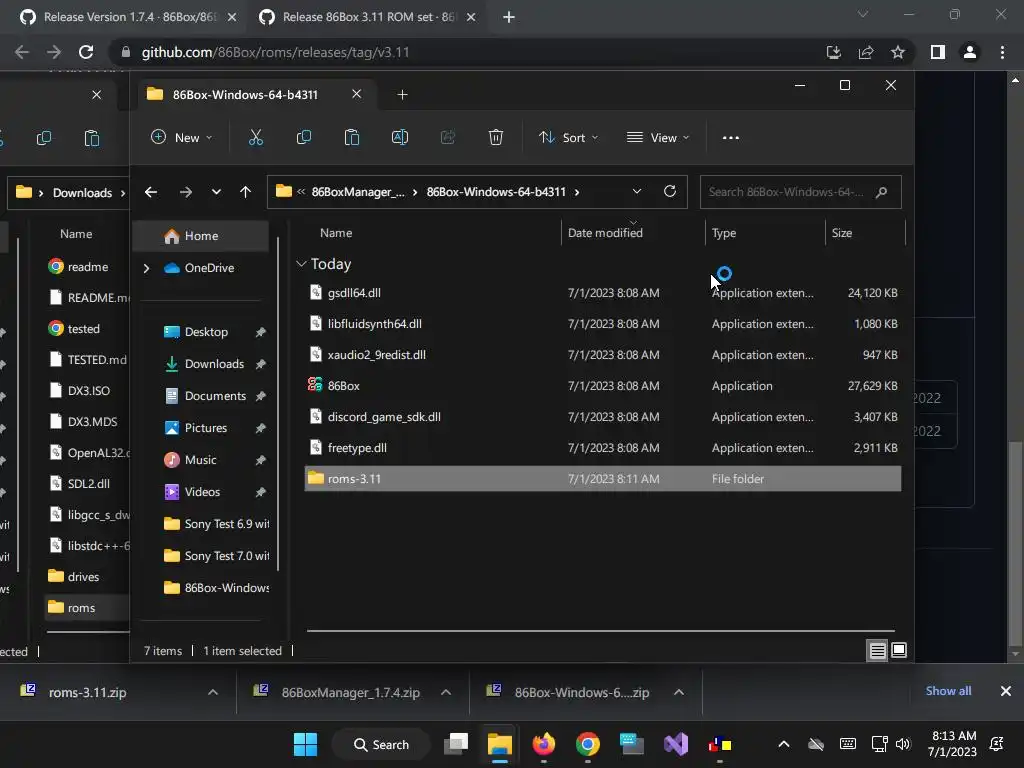Click the search magnifier icon in Explorer
Screen dimensions: 1024x768
click(x=882, y=192)
